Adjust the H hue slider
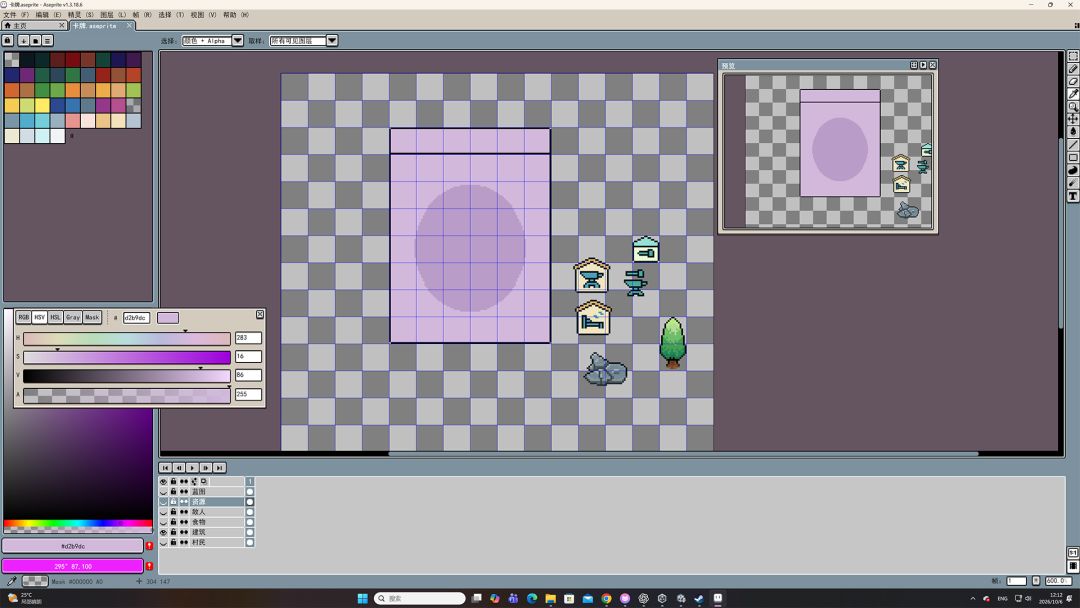The height and width of the screenshot is (608, 1080). (x=127, y=338)
